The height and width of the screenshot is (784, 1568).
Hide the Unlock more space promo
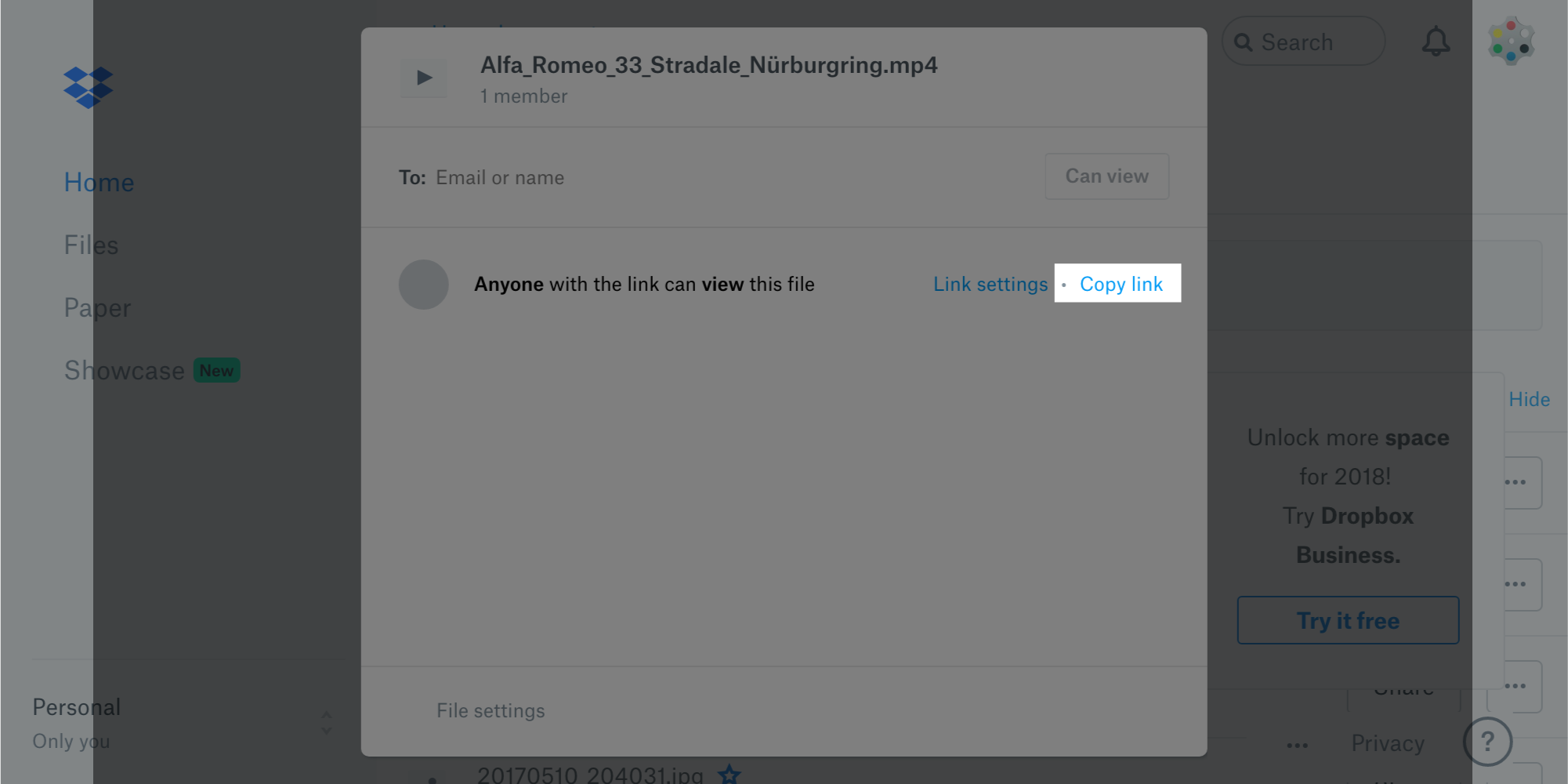(1529, 400)
